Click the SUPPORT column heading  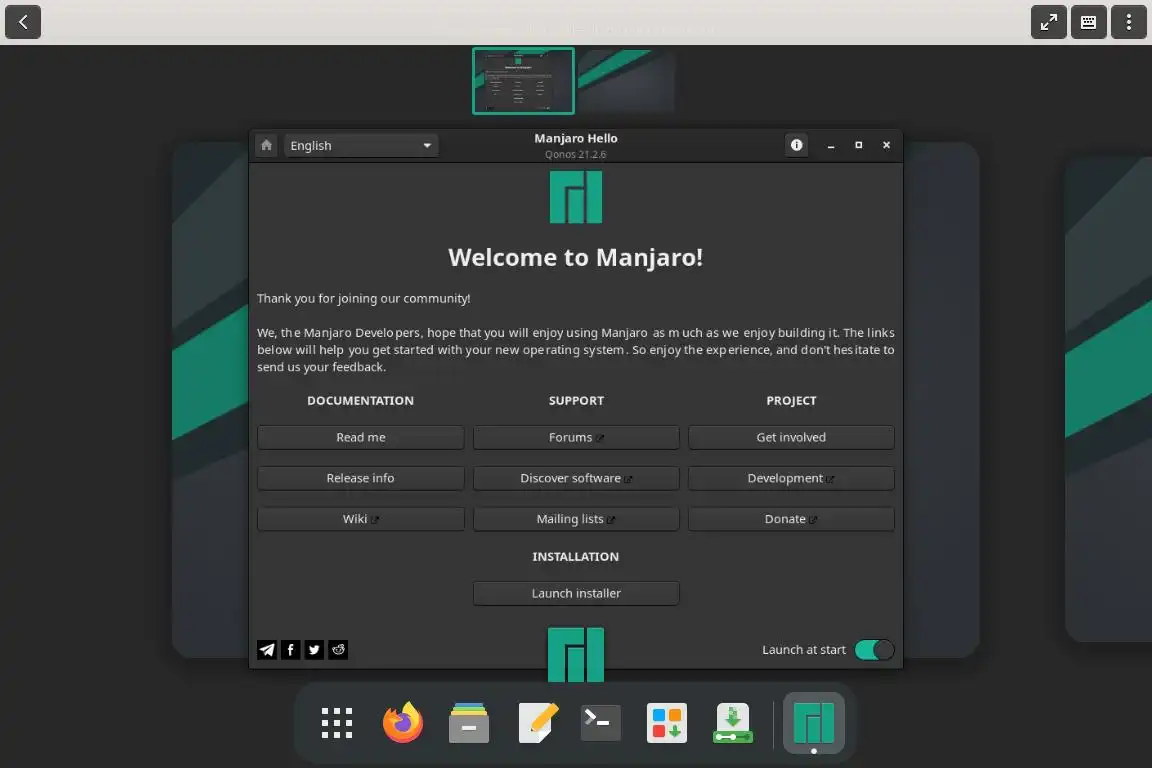click(576, 401)
